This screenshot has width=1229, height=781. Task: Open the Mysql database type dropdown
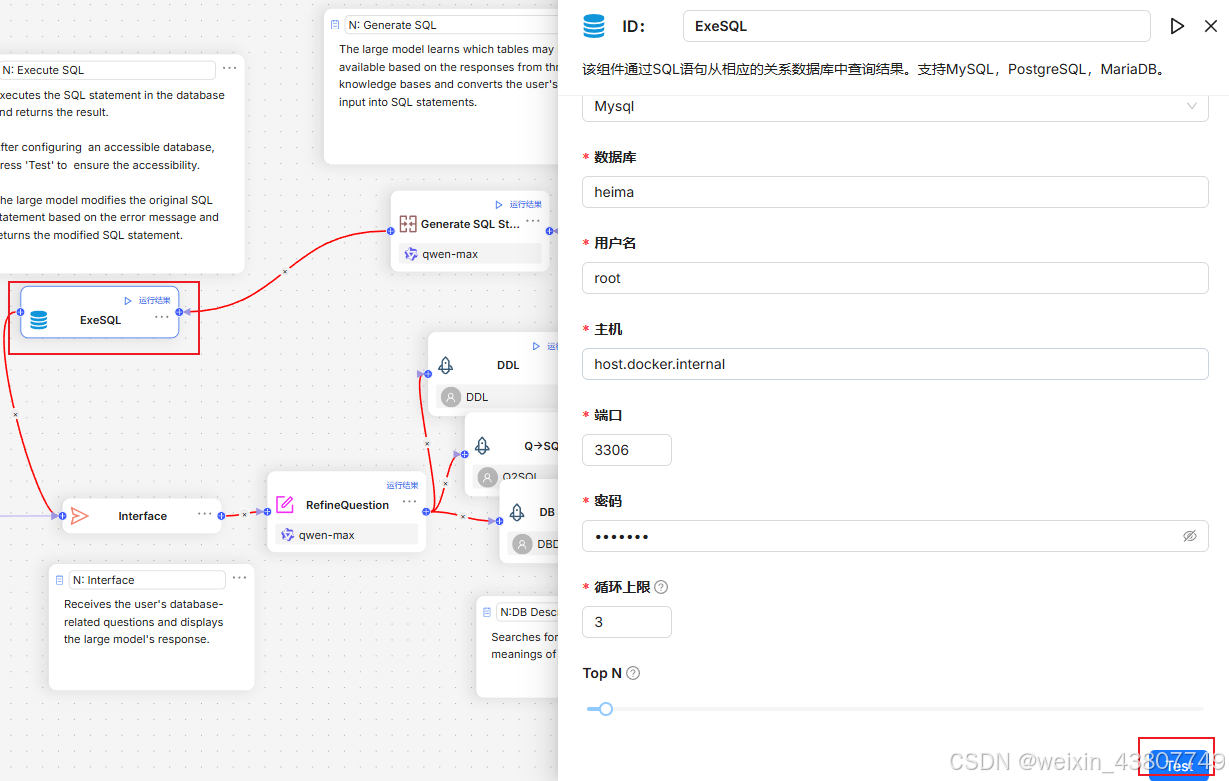click(895, 106)
